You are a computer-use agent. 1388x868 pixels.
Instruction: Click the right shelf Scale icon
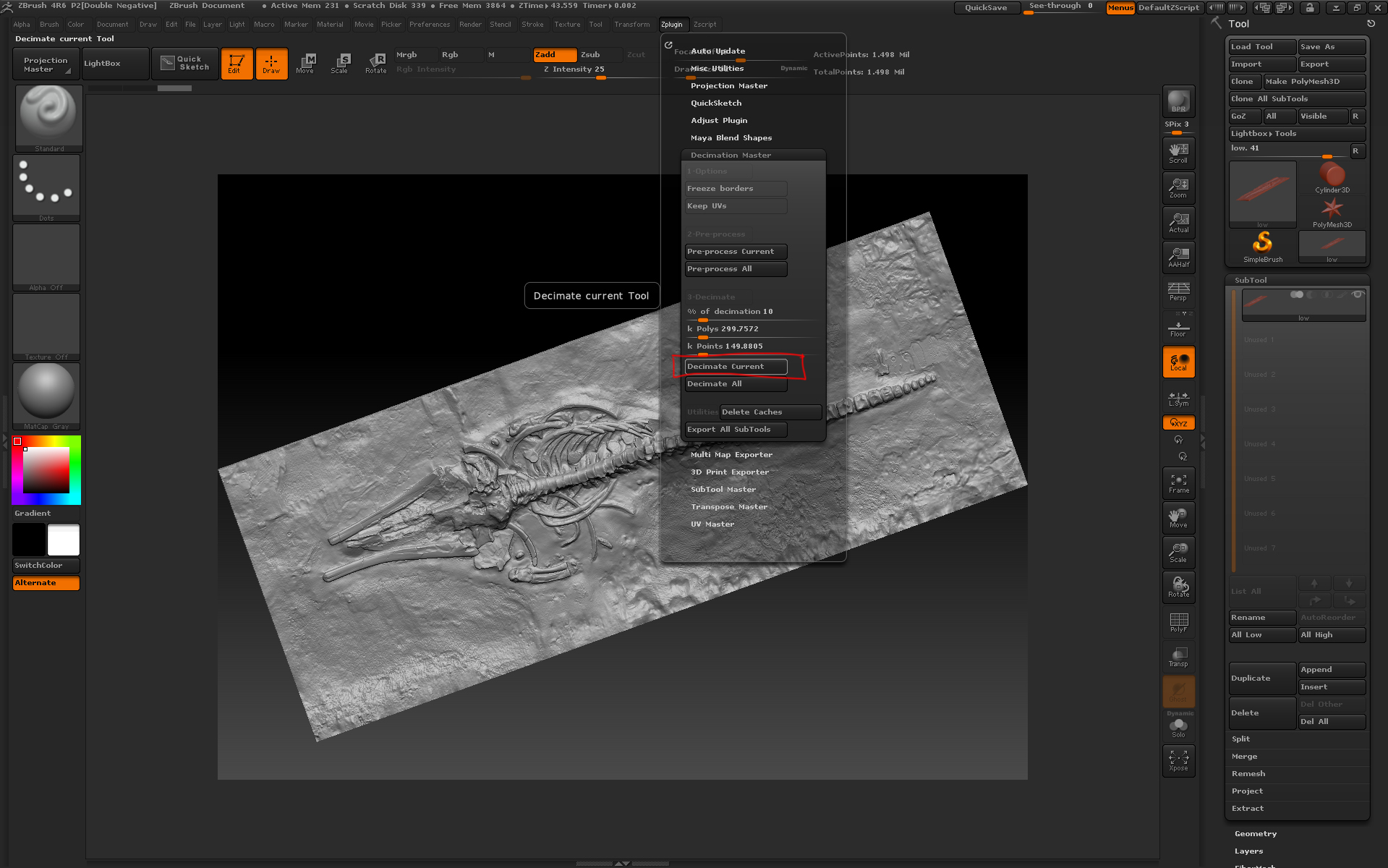(1178, 552)
